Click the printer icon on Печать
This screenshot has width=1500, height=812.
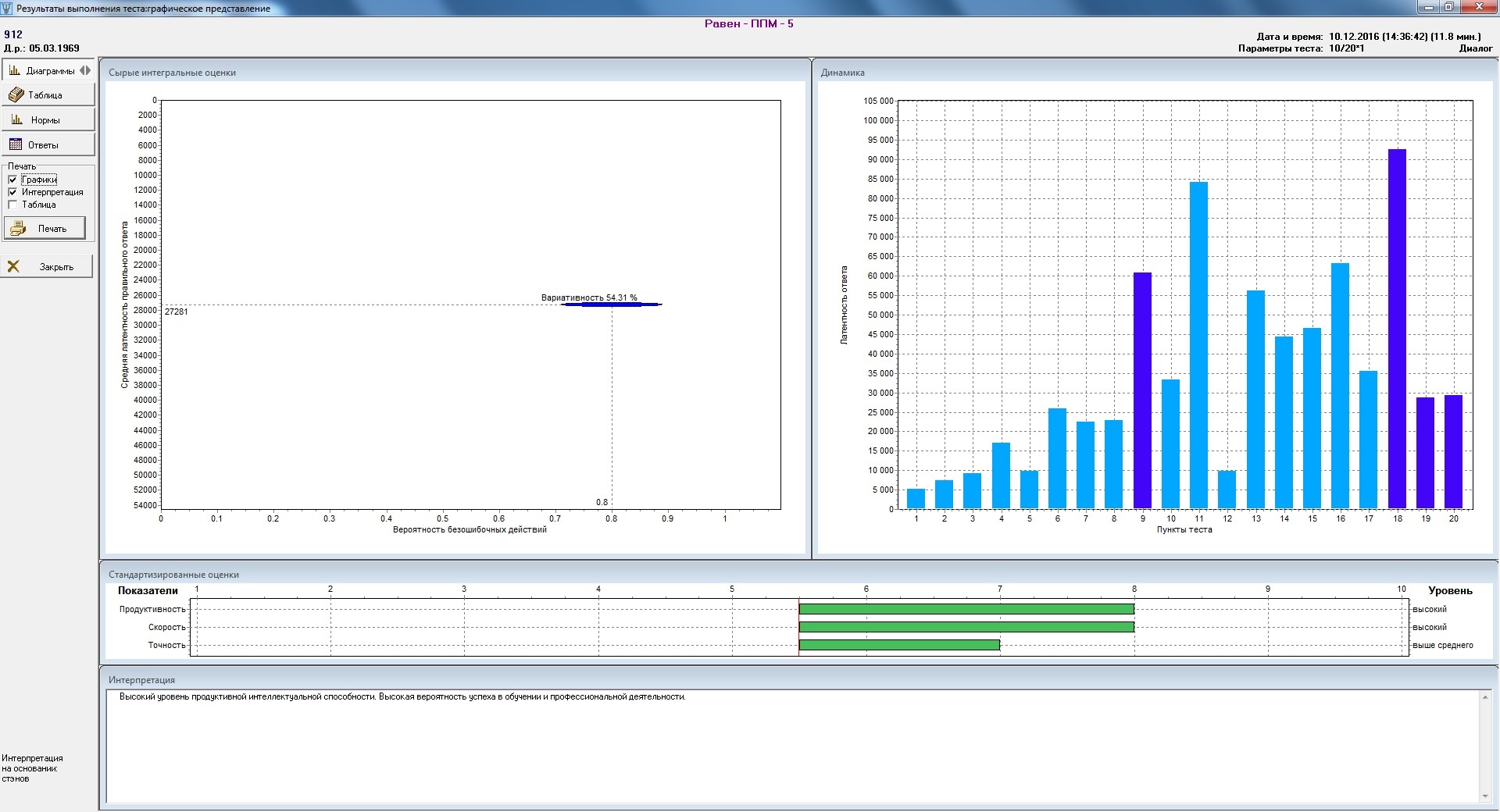point(18,229)
